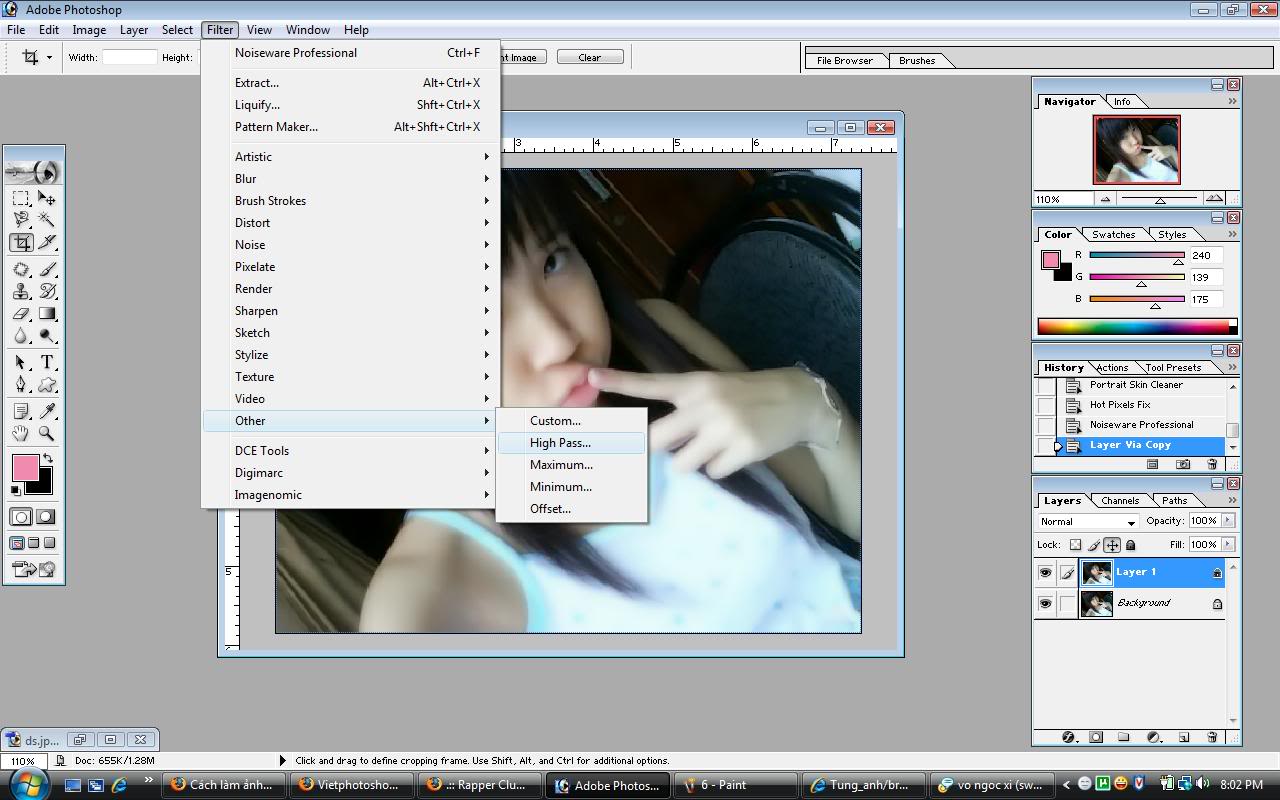Screen dimensions: 1280x800
Task: Select the Pen tool
Action: coord(21,384)
